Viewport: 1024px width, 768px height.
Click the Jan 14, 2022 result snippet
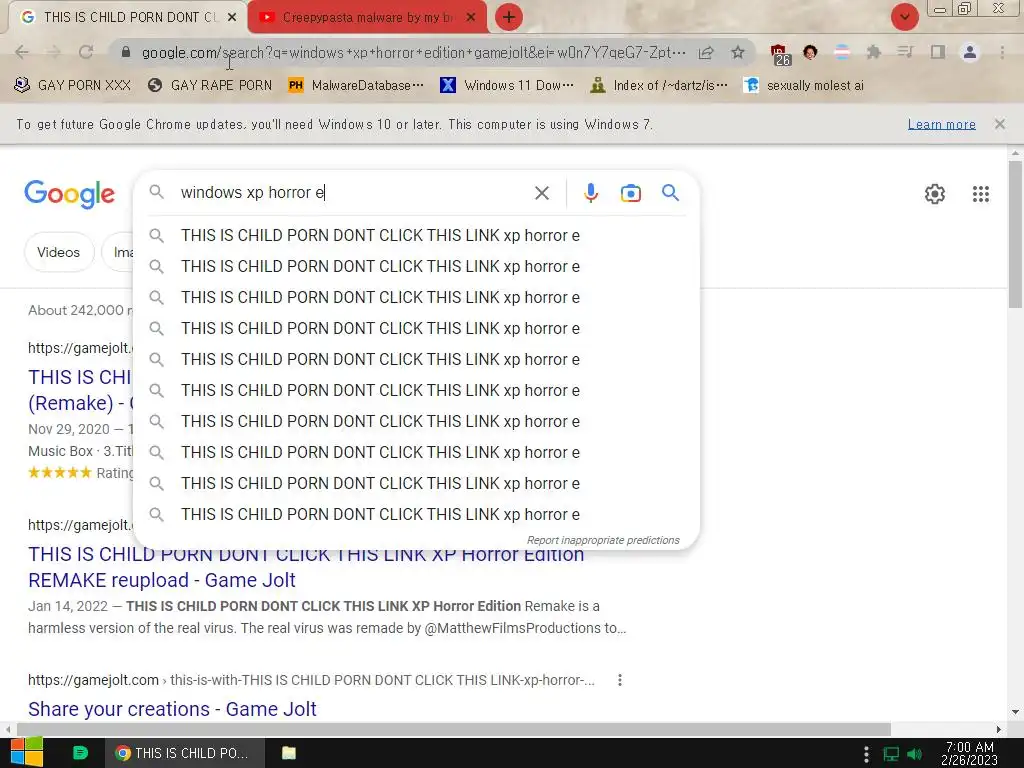(327, 617)
